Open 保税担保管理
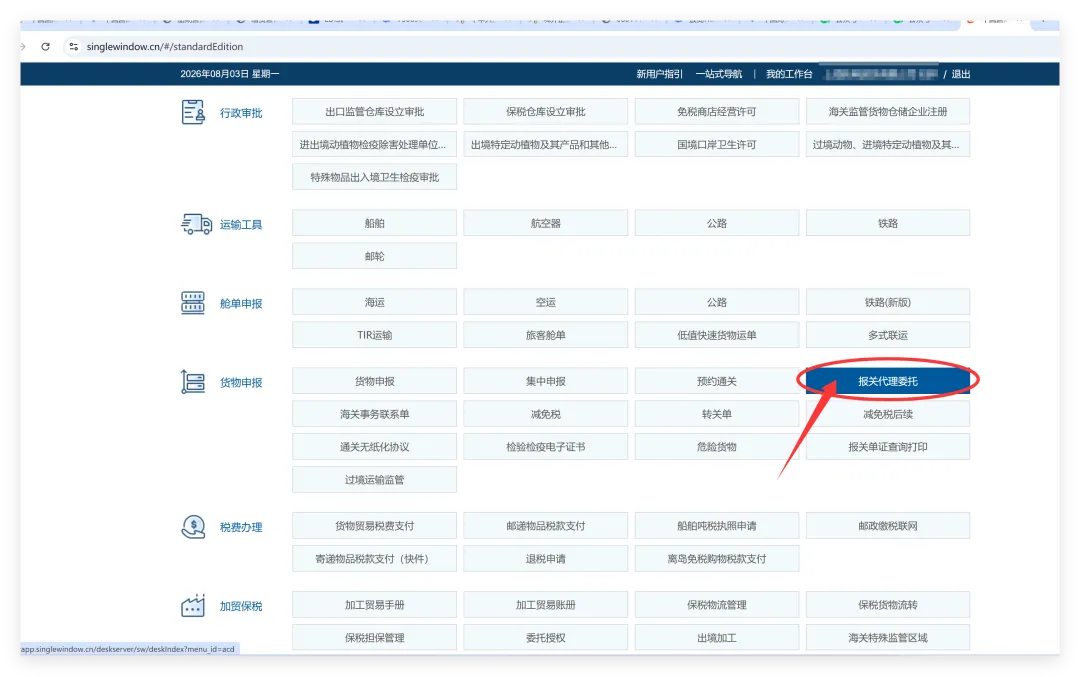Viewport: 1080px width, 677px height. 374,638
